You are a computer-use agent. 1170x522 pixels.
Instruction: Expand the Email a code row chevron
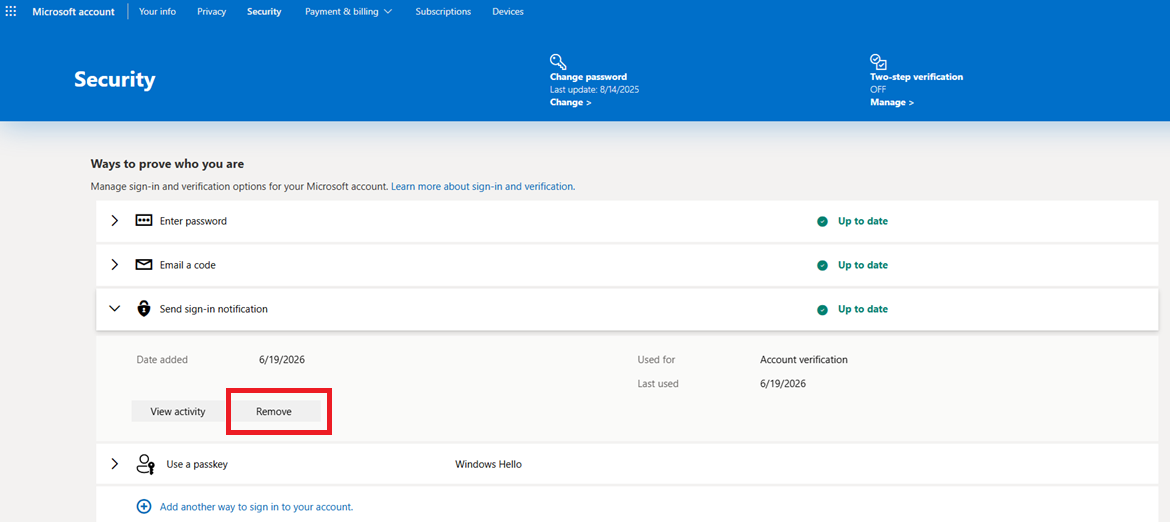114,265
